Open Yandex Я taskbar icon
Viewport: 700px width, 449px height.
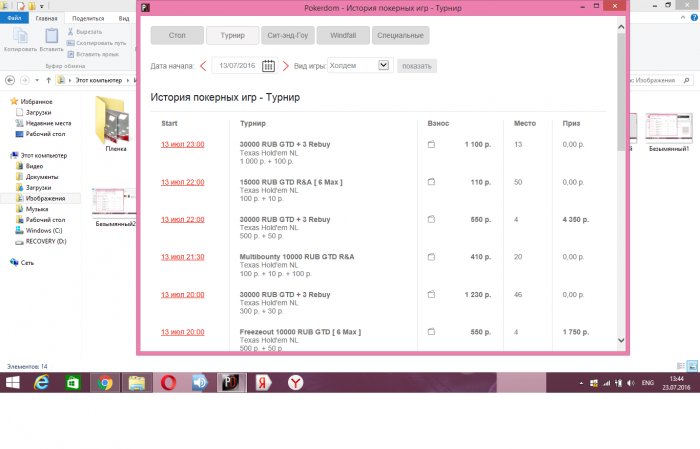coord(263,382)
